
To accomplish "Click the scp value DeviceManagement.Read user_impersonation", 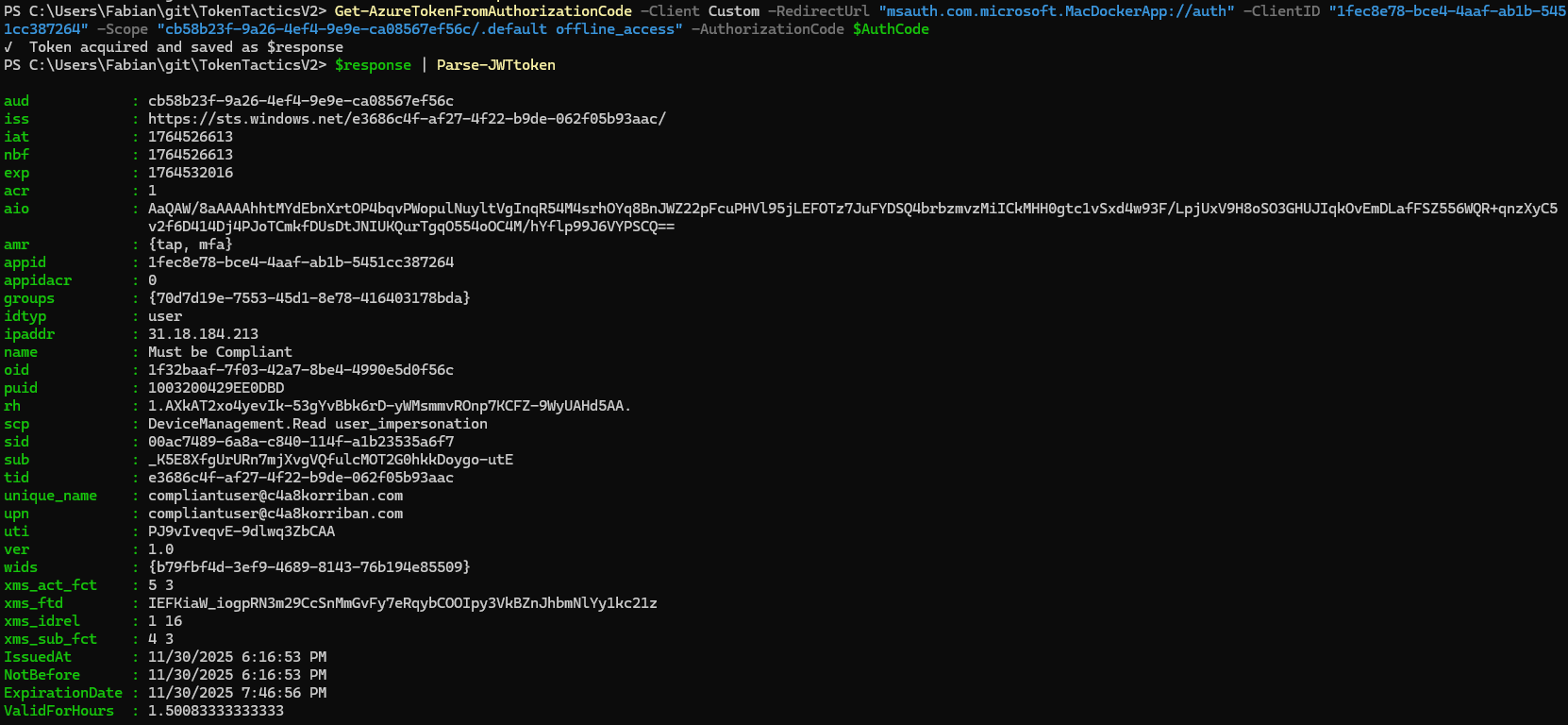I will click(317, 424).
